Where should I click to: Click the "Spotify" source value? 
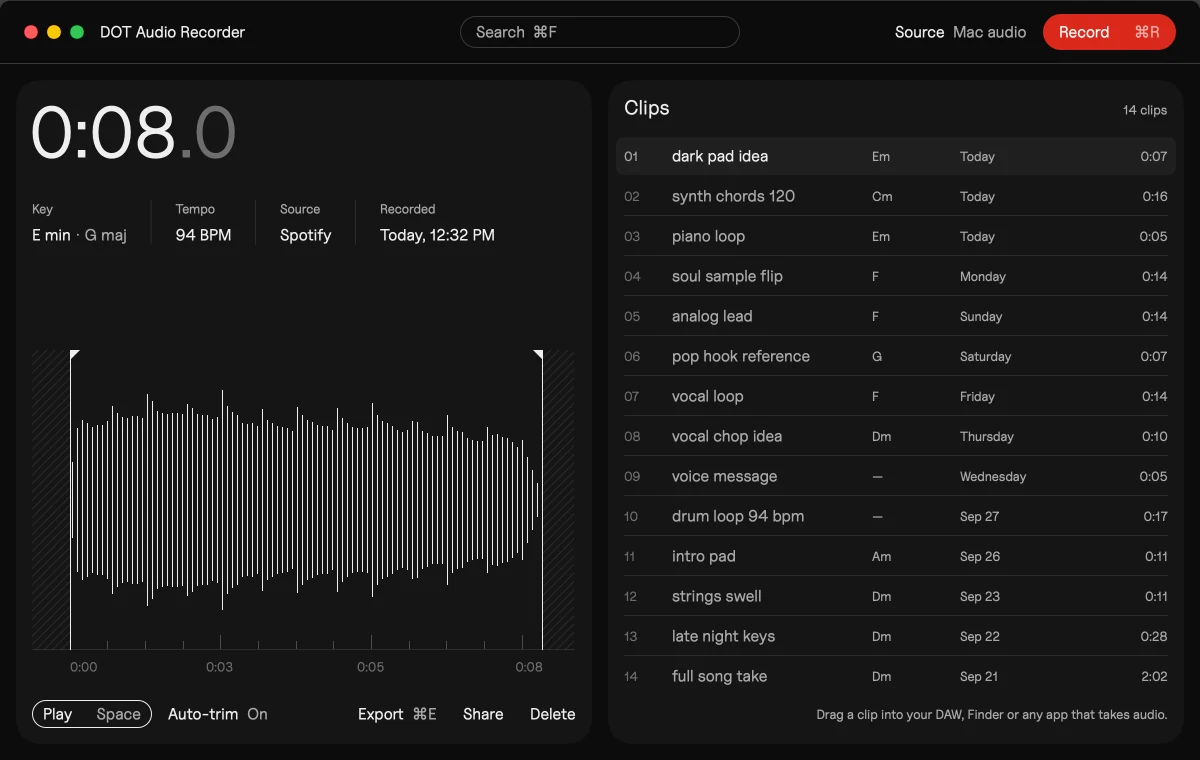305,235
